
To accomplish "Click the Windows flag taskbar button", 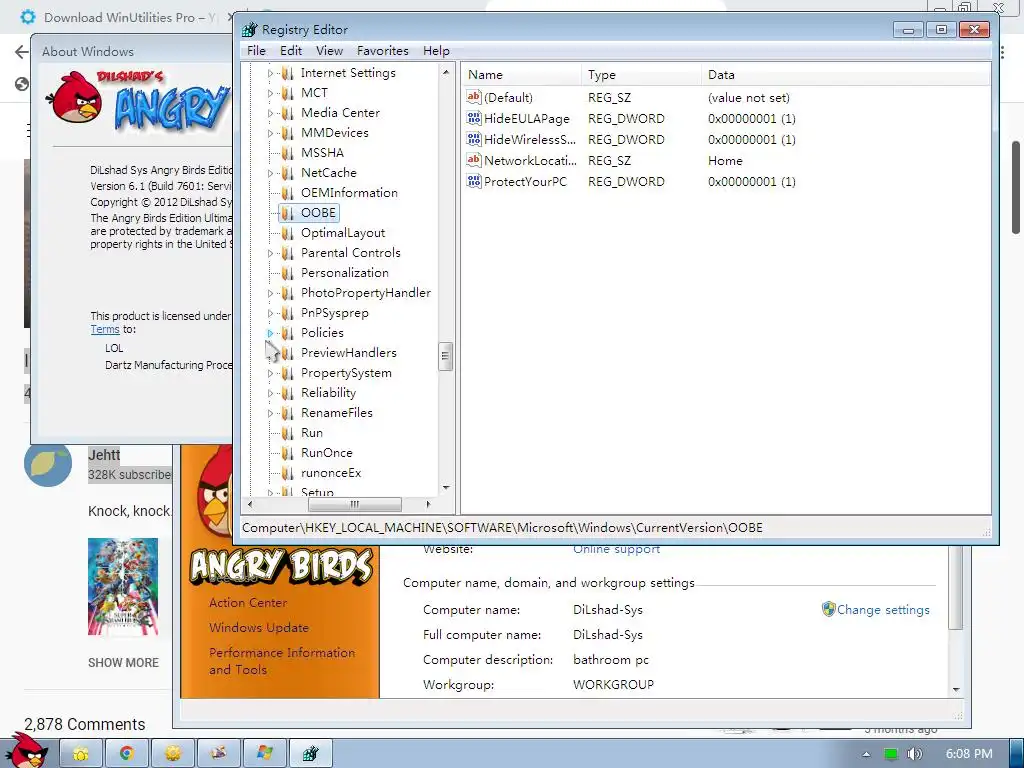I will click(264, 754).
